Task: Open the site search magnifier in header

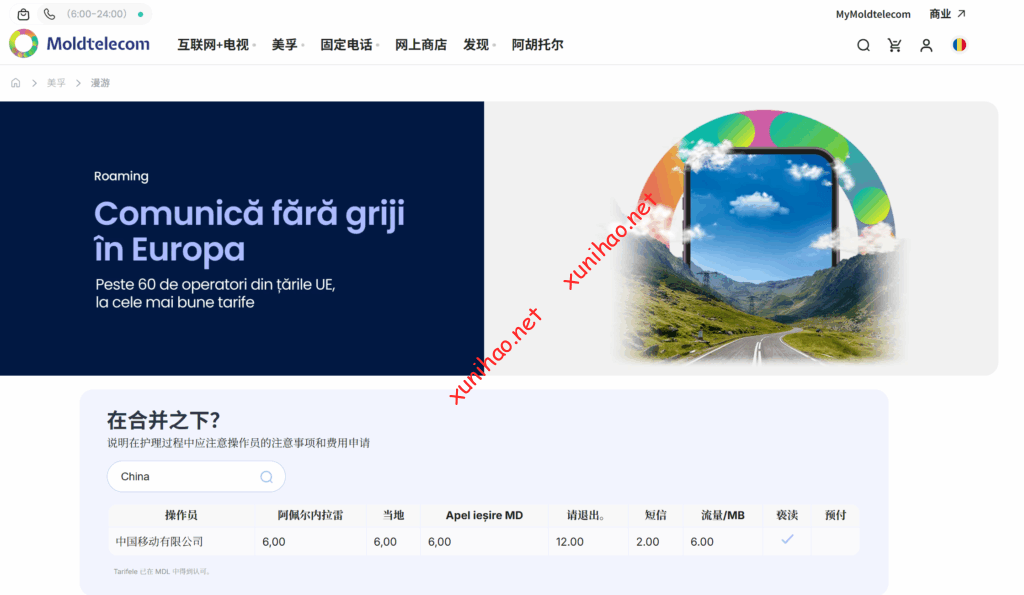Action: [x=863, y=45]
